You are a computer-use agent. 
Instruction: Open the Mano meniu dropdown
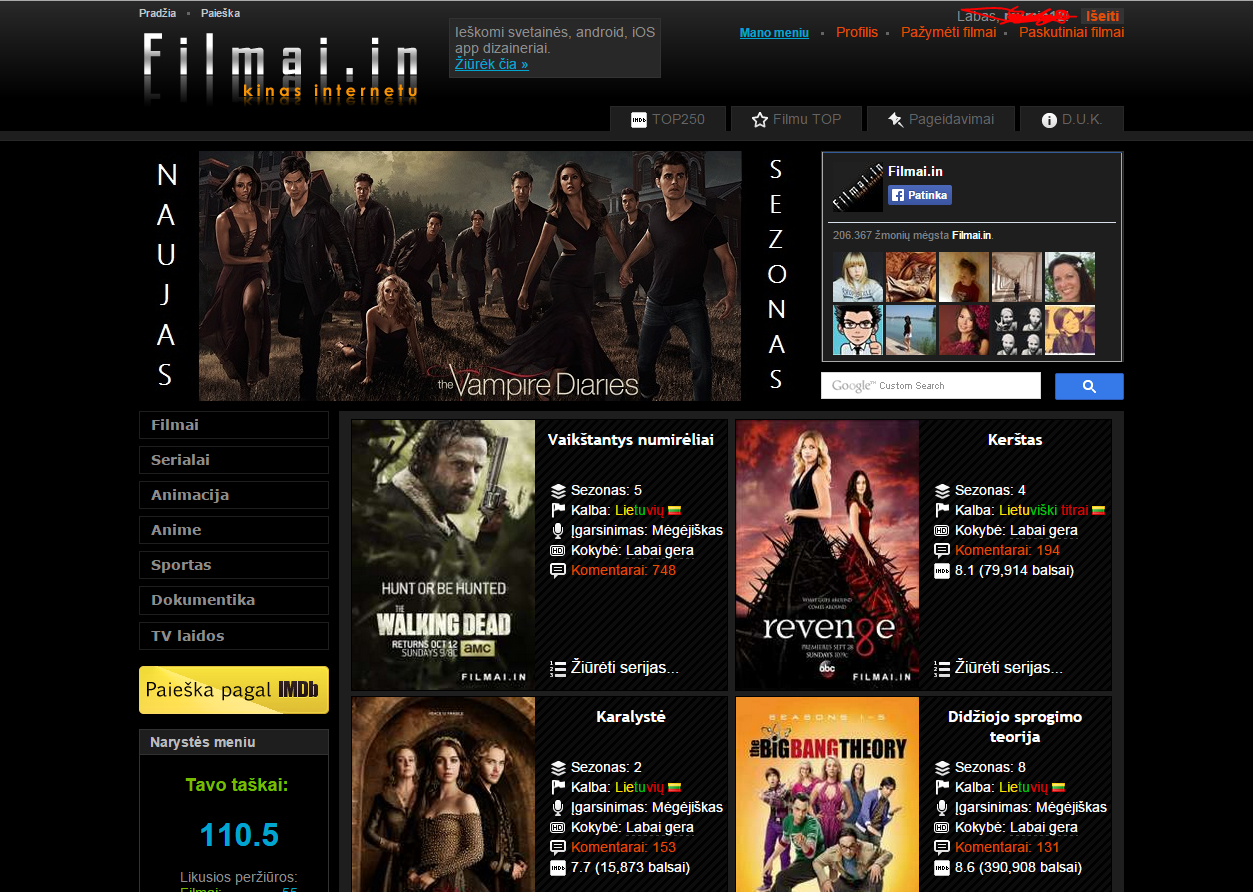point(774,33)
